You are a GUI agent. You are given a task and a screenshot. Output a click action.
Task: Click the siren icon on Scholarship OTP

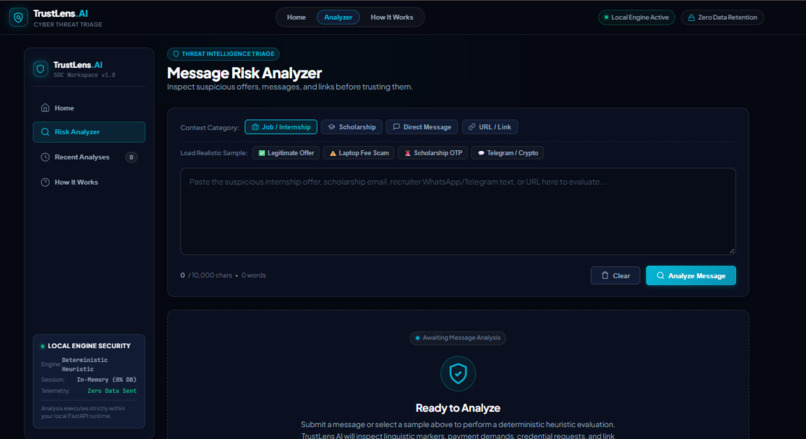[408, 153]
